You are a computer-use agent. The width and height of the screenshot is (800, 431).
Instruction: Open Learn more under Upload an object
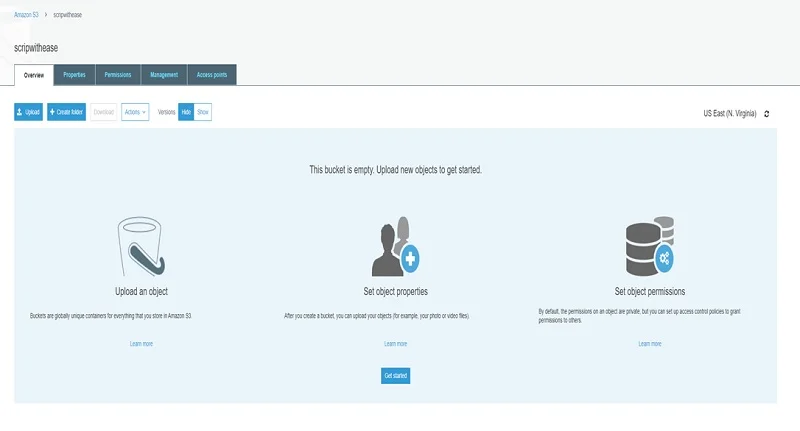point(141,344)
